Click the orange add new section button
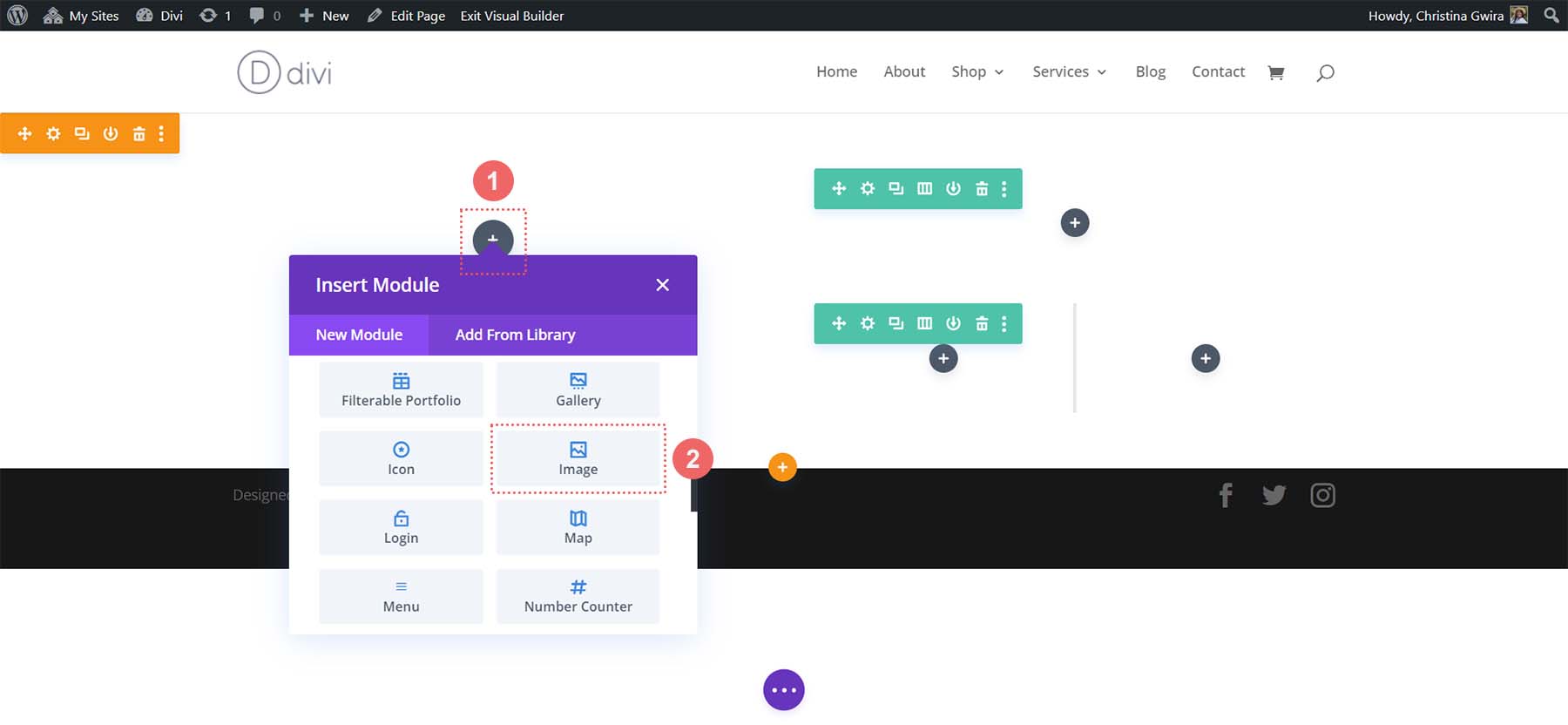This screenshot has height=725, width=1568. (782, 467)
